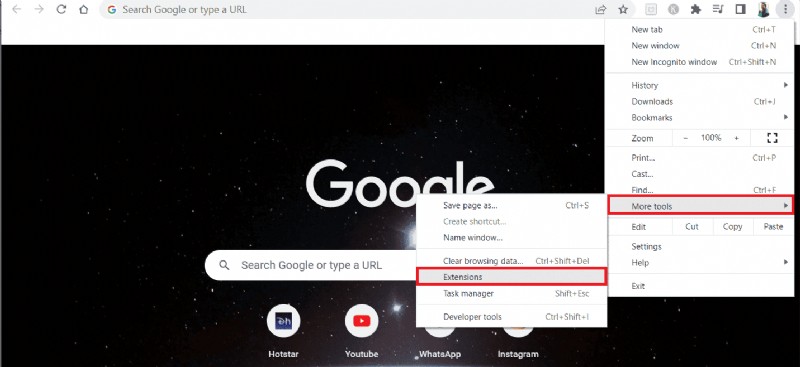Open the profile avatar
Screen dimensions: 800x367
[763, 9]
